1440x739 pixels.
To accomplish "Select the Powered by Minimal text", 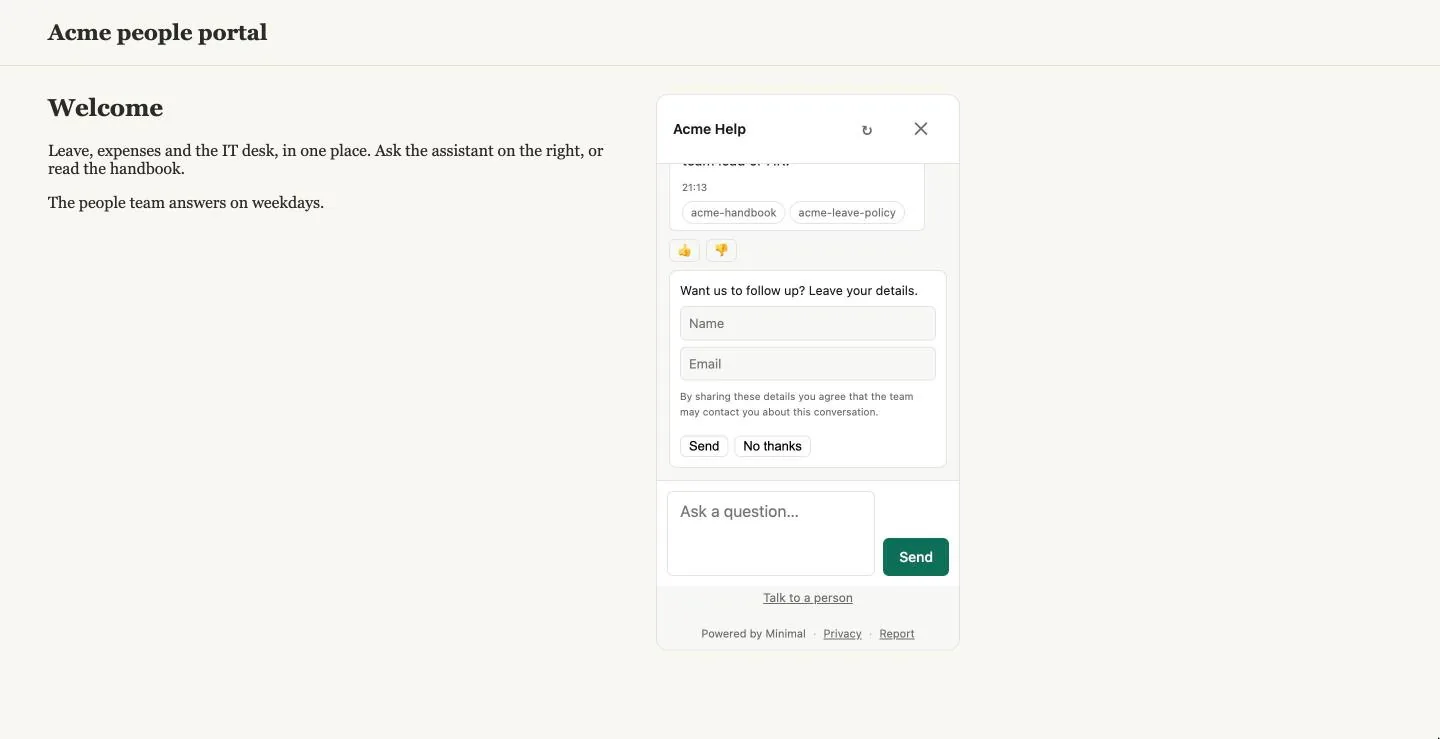I will click(x=753, y=634).
